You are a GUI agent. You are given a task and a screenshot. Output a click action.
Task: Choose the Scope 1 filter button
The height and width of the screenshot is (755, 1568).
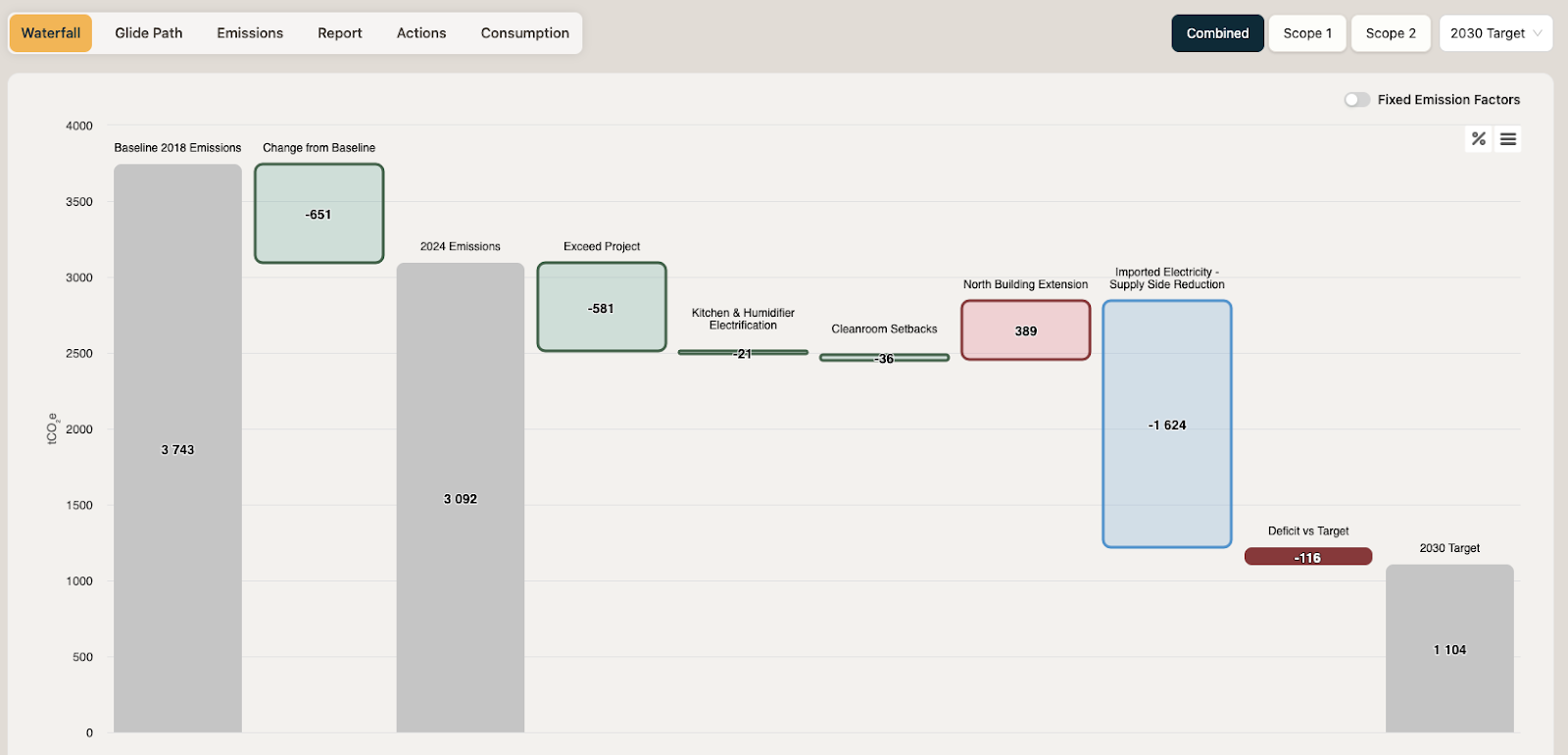tap(1307, 33)
